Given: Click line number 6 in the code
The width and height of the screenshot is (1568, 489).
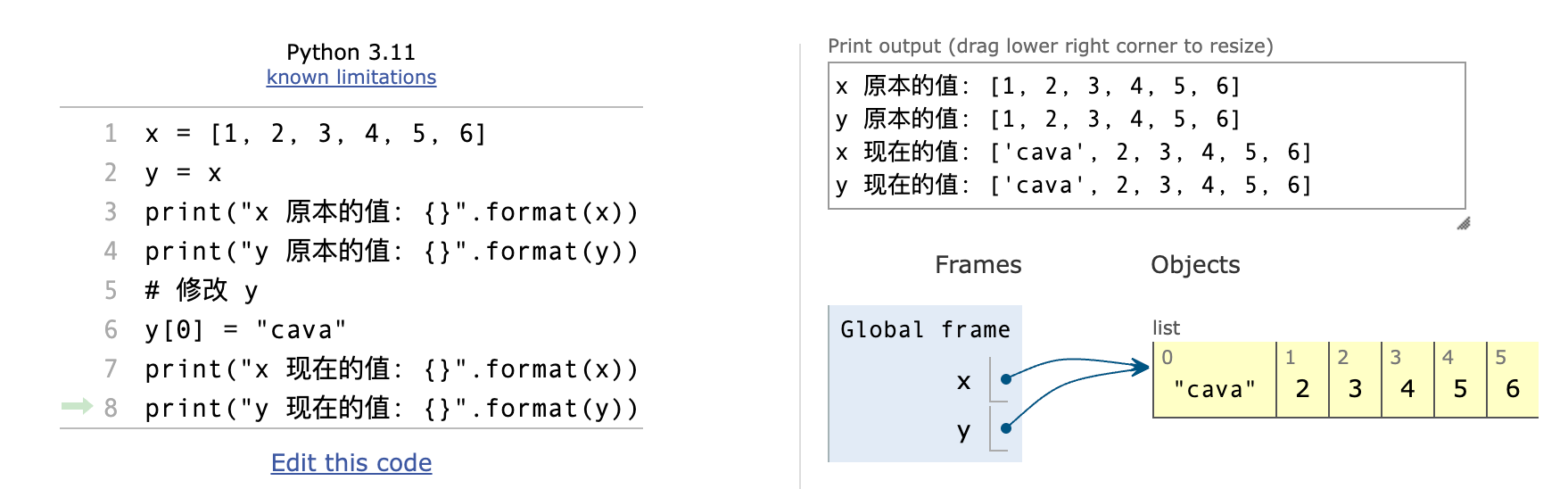Looking at the screenshot, I should click(x=111, y=329).
